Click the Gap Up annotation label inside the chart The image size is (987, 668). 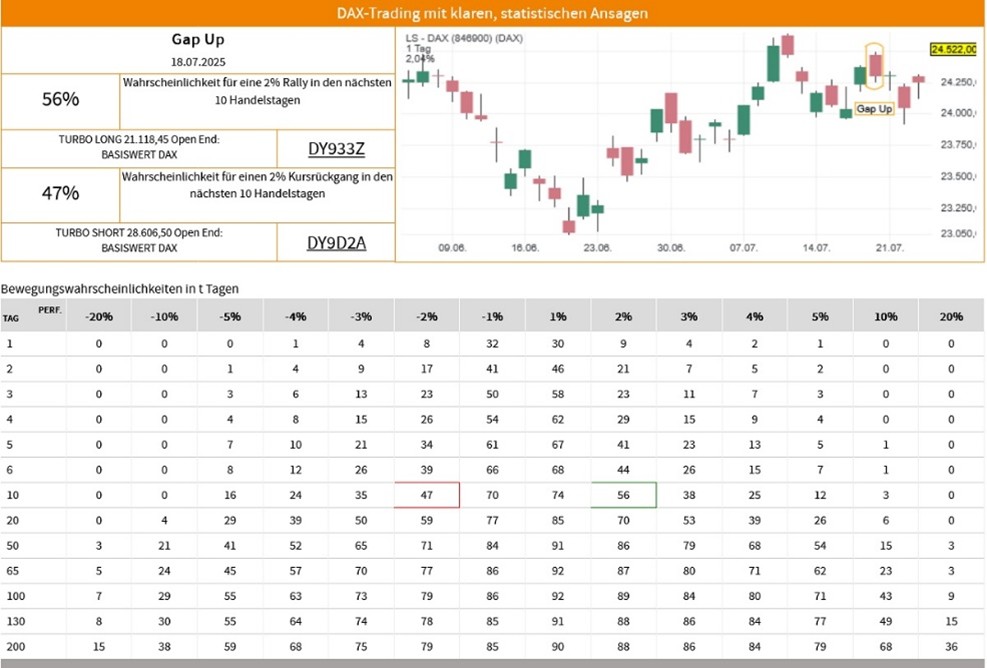click(x=874, y=109)
